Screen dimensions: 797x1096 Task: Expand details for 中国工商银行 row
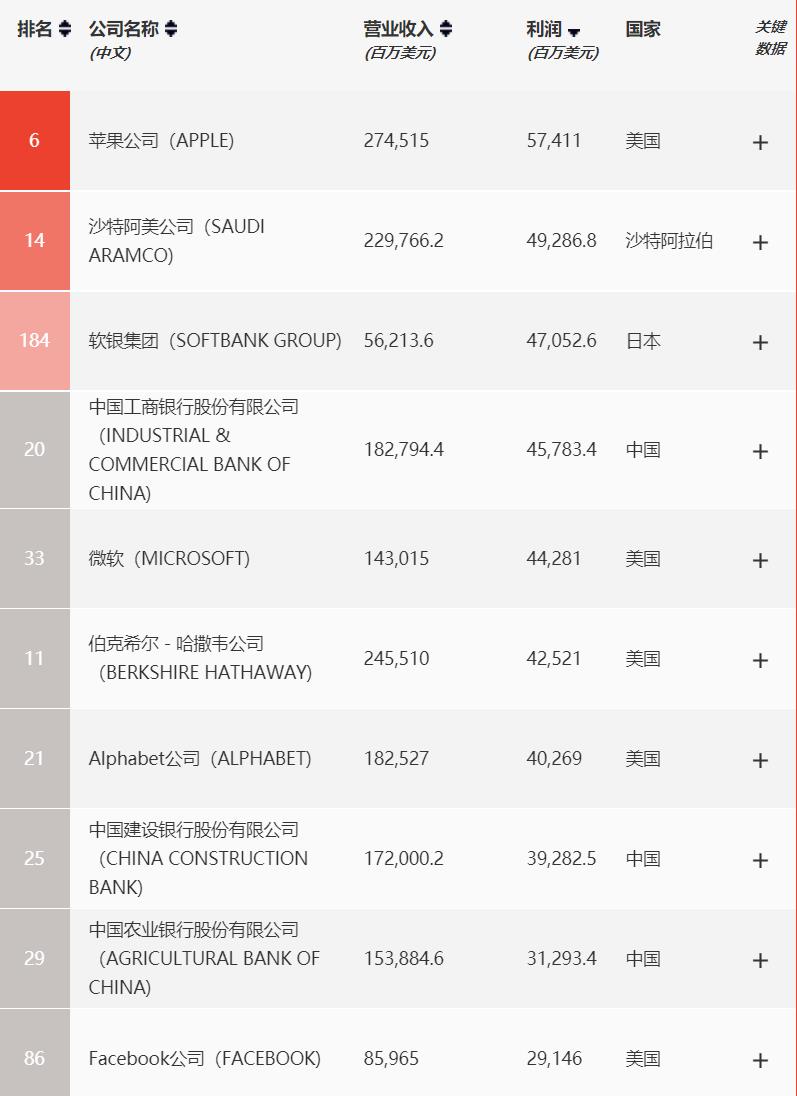[761, 449]
